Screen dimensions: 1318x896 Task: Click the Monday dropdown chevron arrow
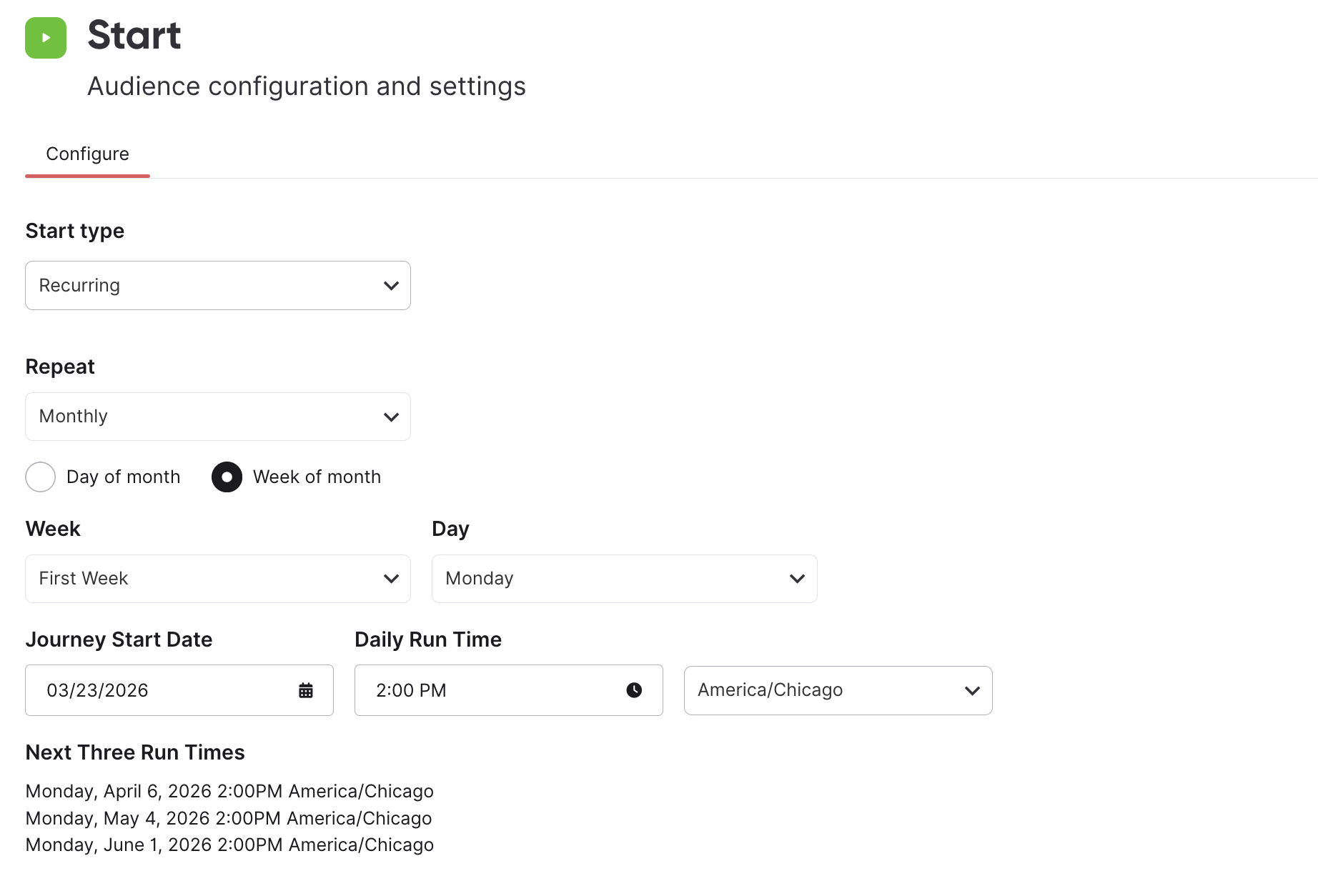[798, 579]
